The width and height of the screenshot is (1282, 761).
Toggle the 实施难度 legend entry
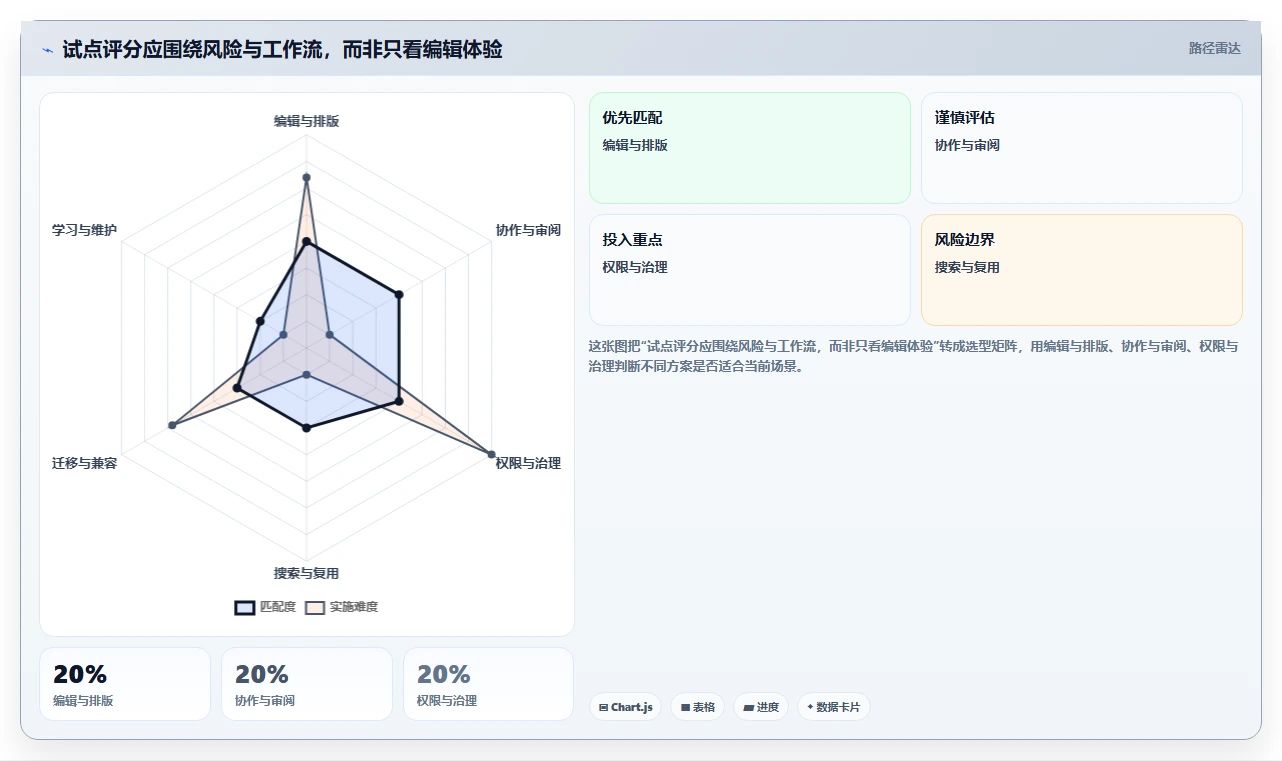tap(341, 607)
